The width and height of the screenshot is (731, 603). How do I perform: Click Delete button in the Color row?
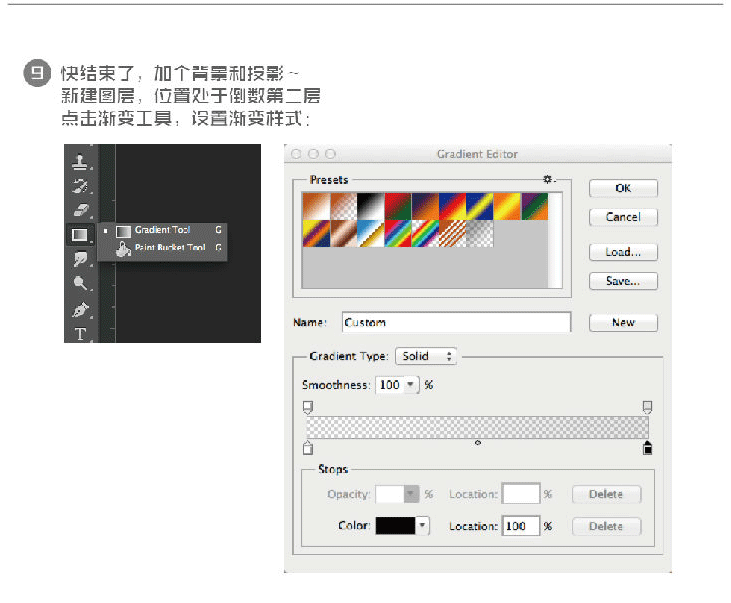tap(606, 527)
